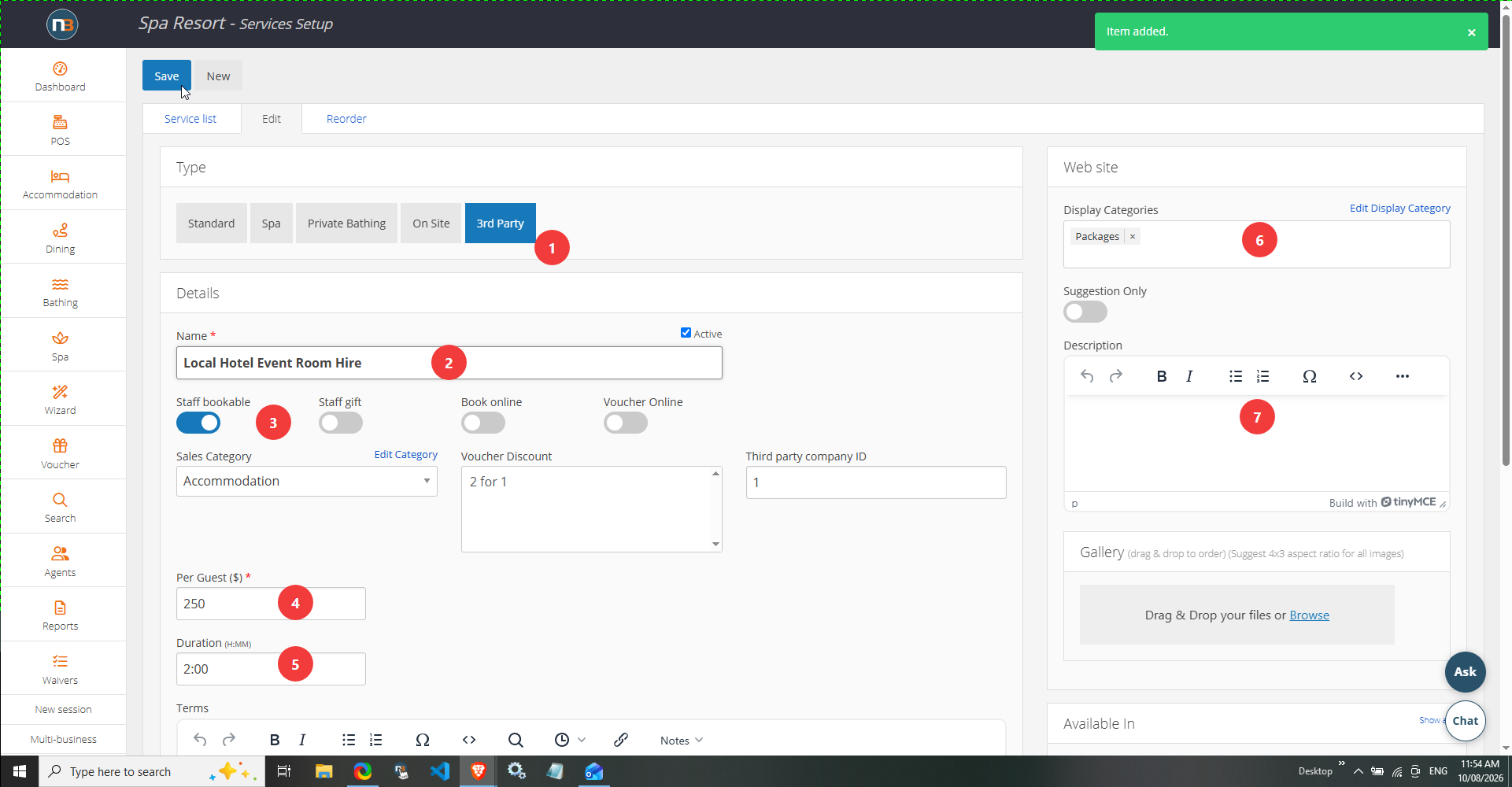This screenshot has height=787, width=1512.
Task: Click the Save button
Action: (x=166, y=76)
